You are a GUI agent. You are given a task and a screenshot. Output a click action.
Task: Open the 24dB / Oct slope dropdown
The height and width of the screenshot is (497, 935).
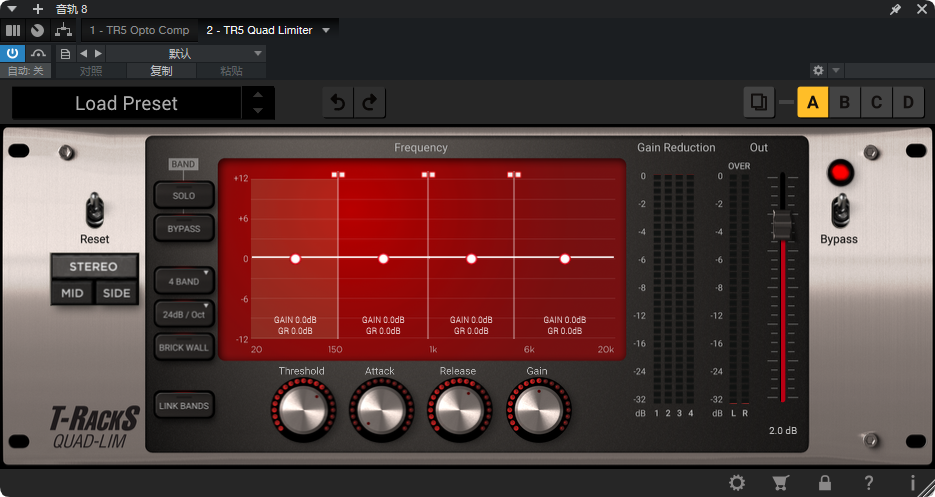coord(184,314)
